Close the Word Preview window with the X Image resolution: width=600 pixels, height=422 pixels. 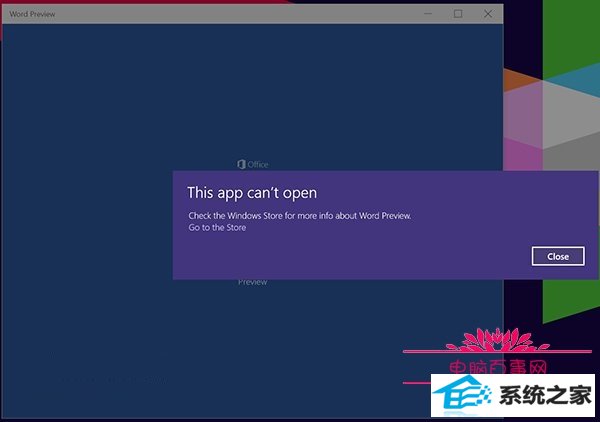(488, 14)
